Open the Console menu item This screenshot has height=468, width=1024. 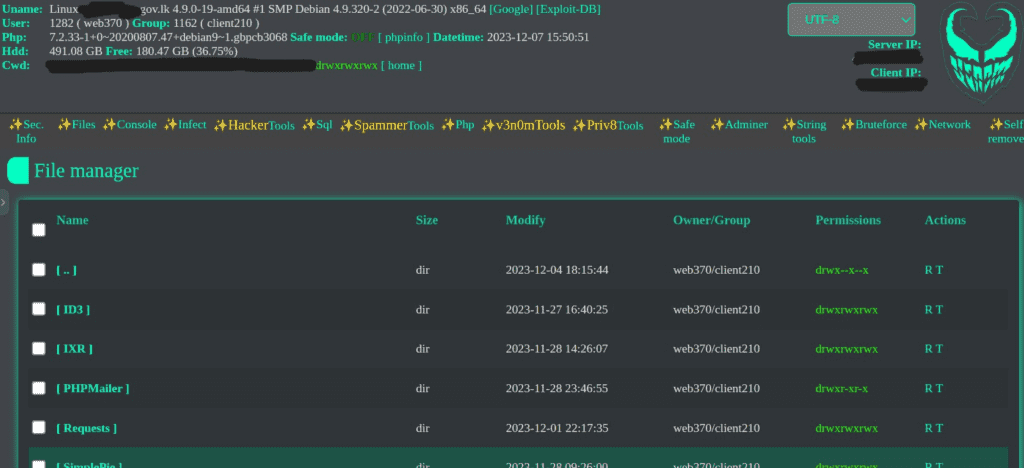point(129,125)
